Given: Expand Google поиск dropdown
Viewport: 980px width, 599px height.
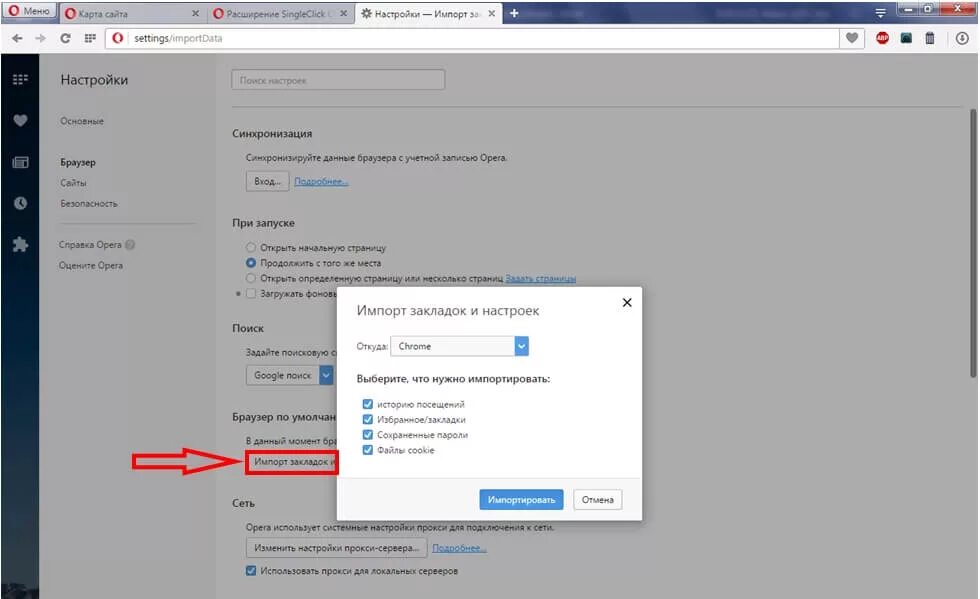Looking at the screenshot, I should tap(326, 375).
